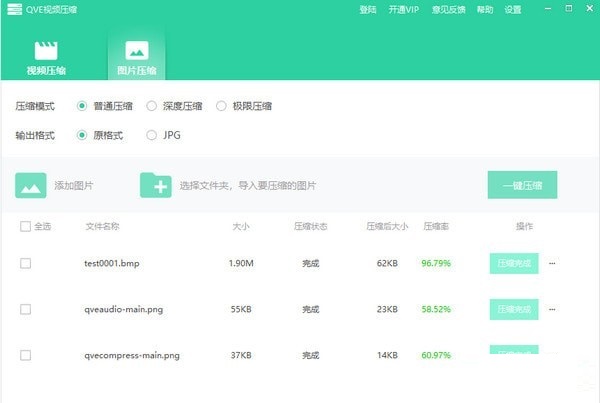Open the help (帮助) menu
600x403 pixels.
coord(485,10)
